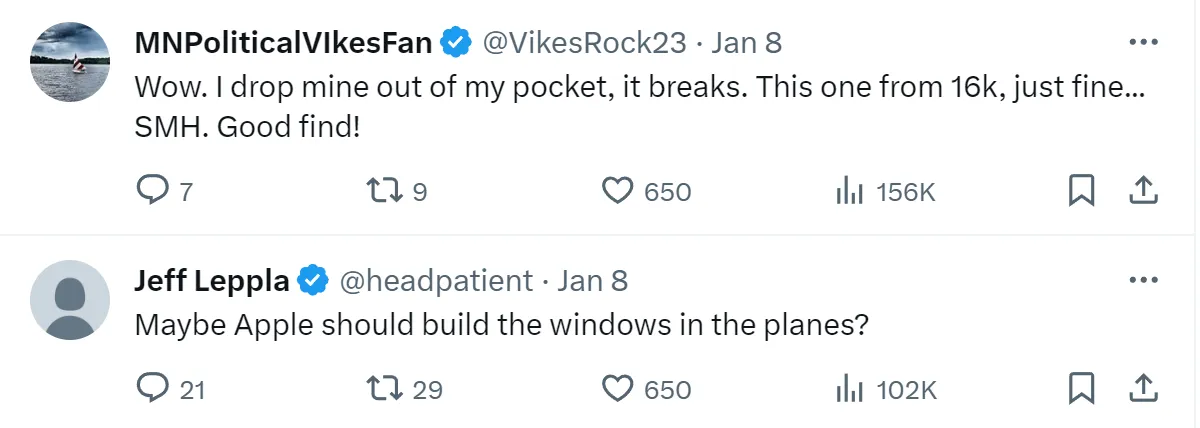
Task: Bookmark the MNPoliticalVIkesFan tweet
Action: tap(1081, 190)
